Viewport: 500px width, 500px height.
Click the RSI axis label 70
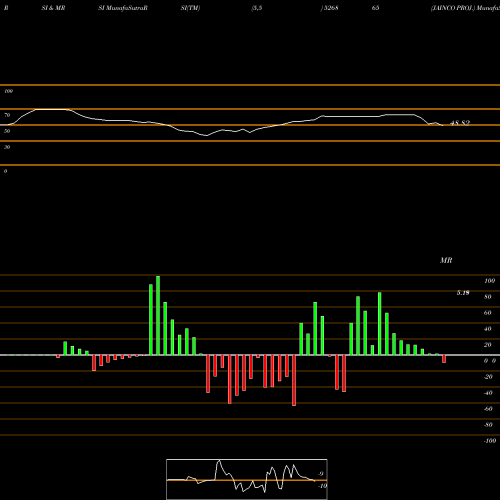(x=7, y=115)
